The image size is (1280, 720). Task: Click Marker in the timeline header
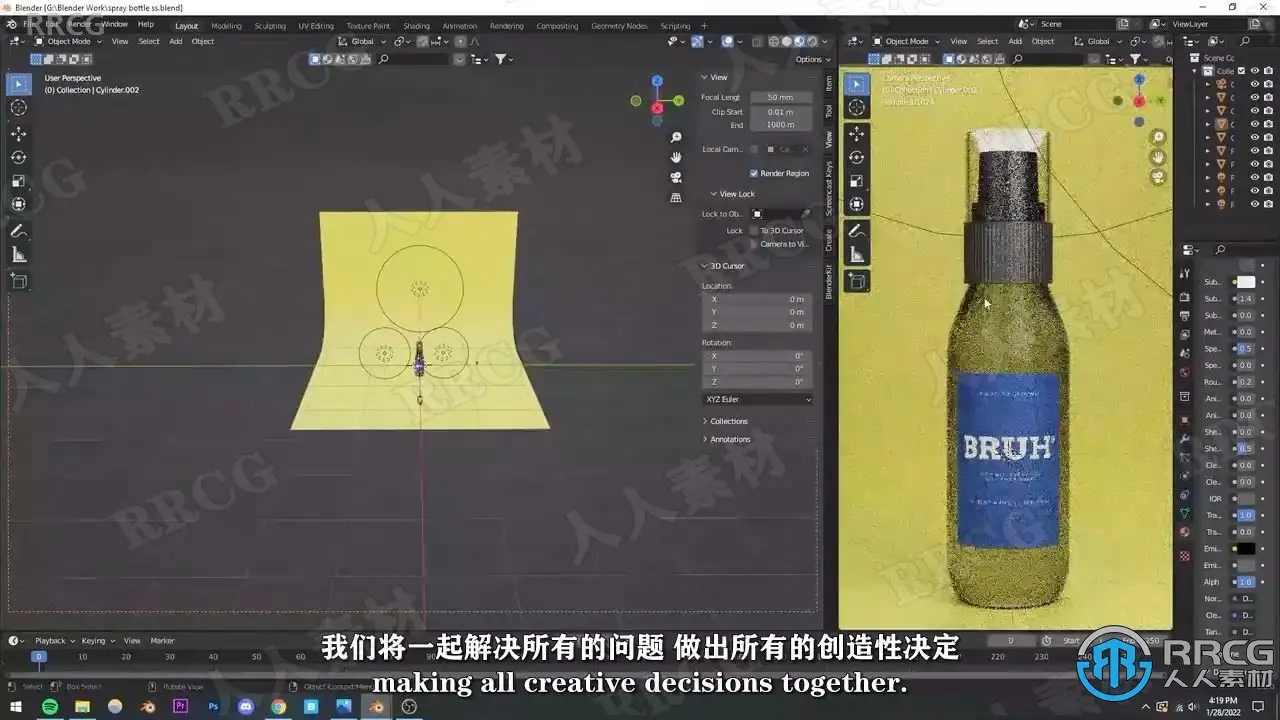[162, 640]
